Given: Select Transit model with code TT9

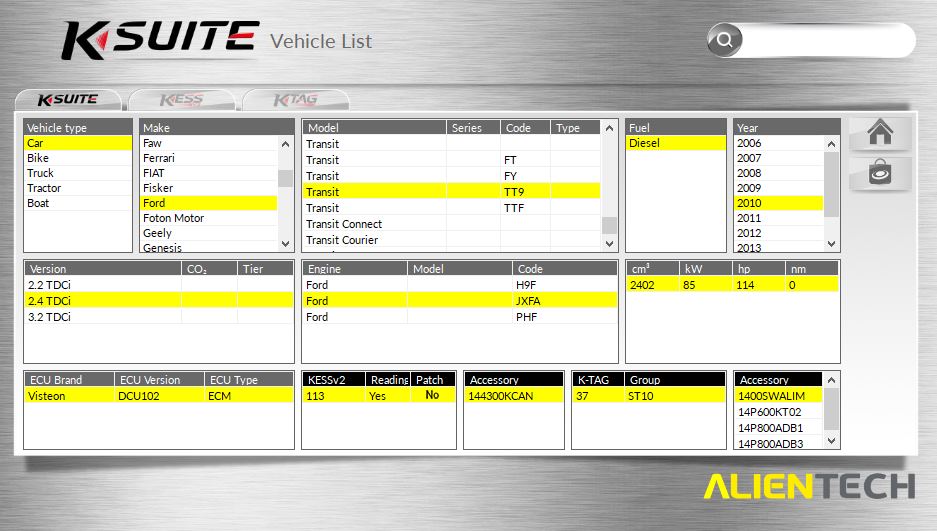Looking at the screenshot, I should pyautogui.click(x=451, y=191).
